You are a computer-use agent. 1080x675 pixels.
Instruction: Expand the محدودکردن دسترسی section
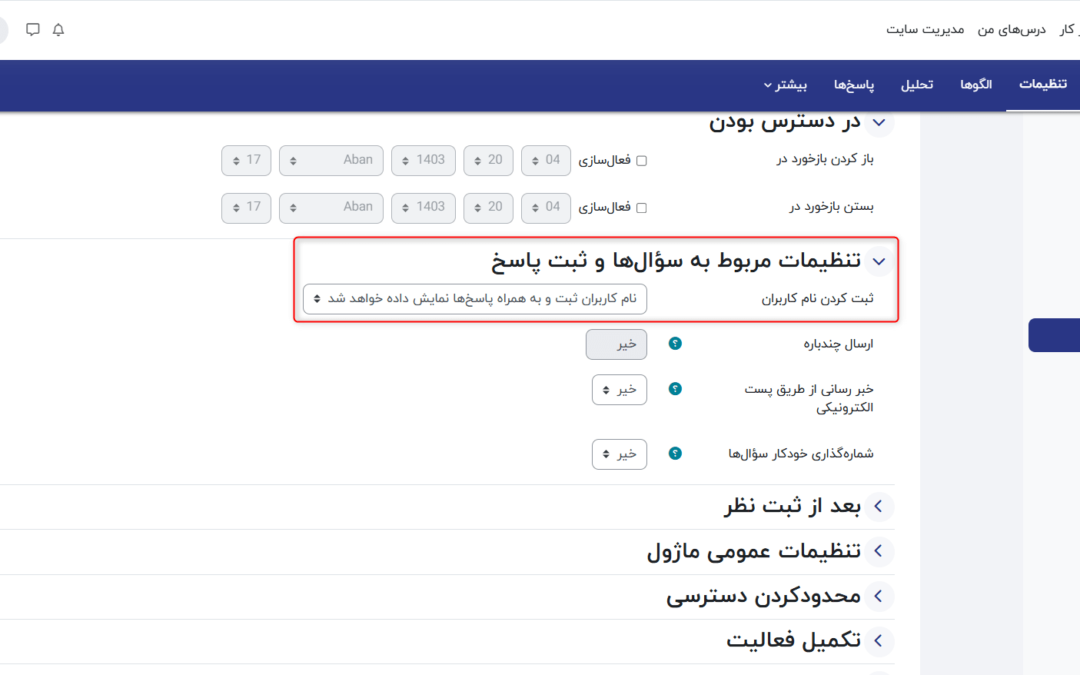879,597
